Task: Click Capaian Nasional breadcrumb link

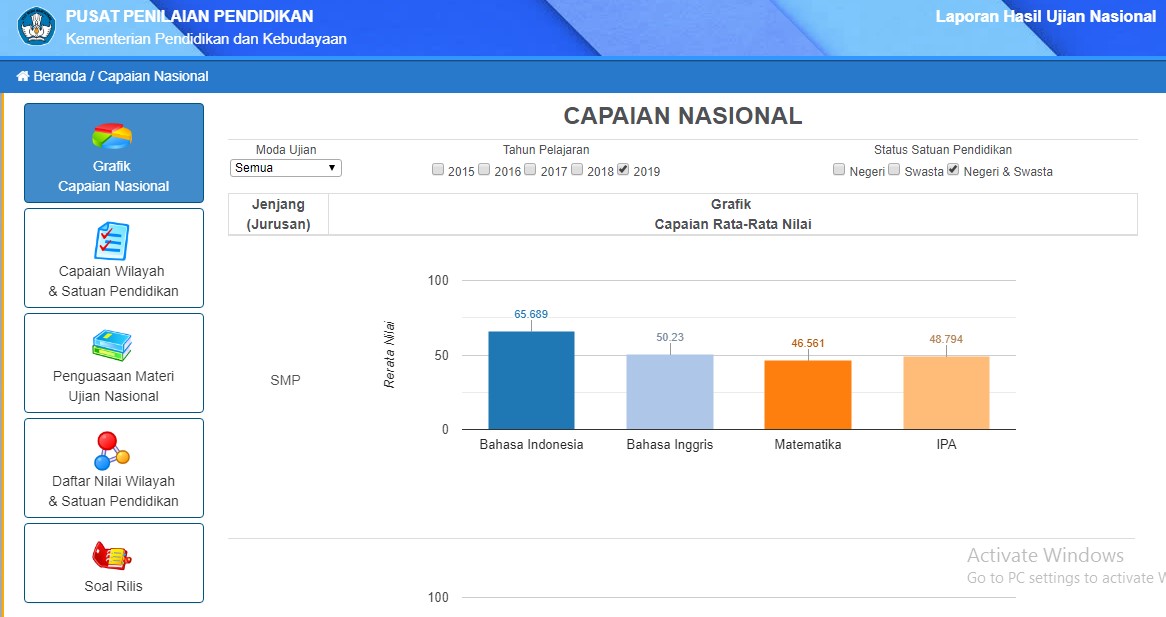Action: point(153,76)
